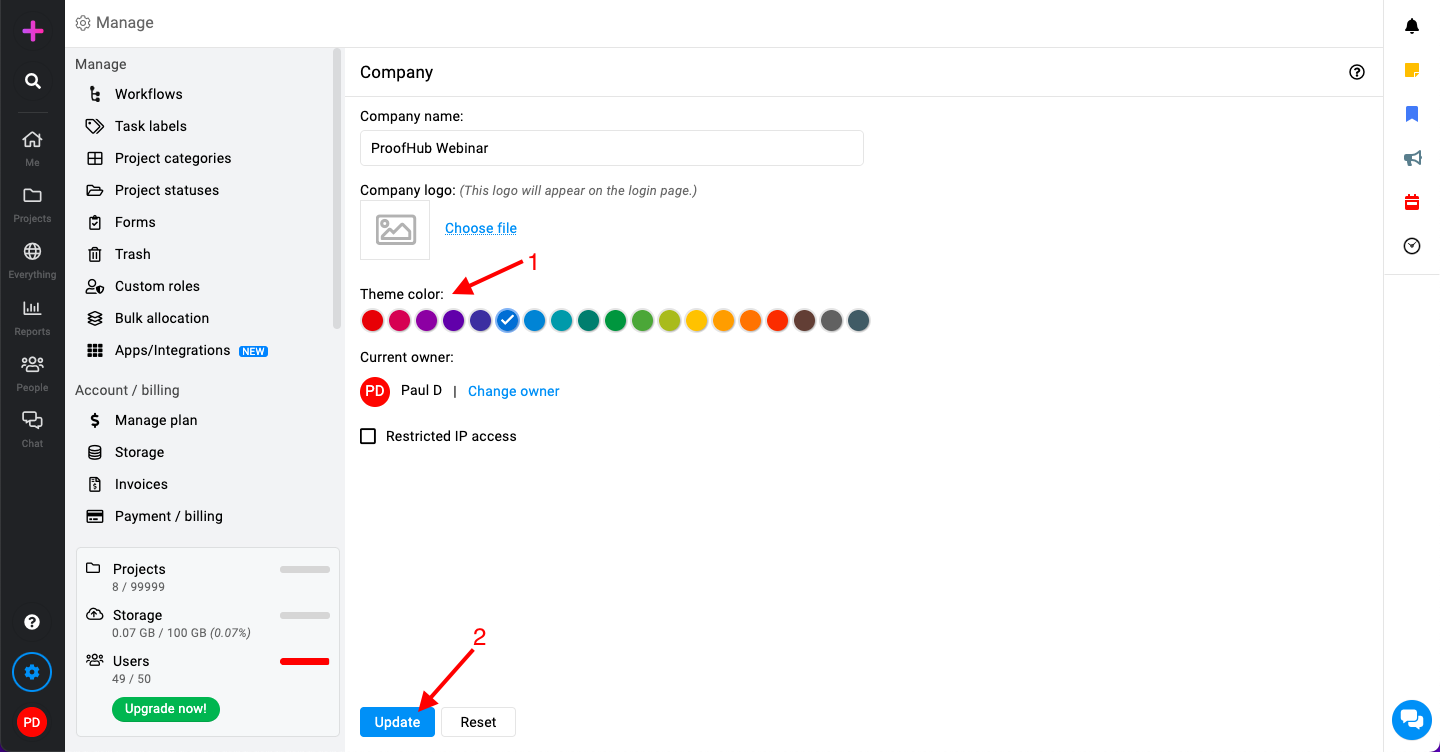
Task: Click the pink plus quick-add icon
Action: pos(32,31)
